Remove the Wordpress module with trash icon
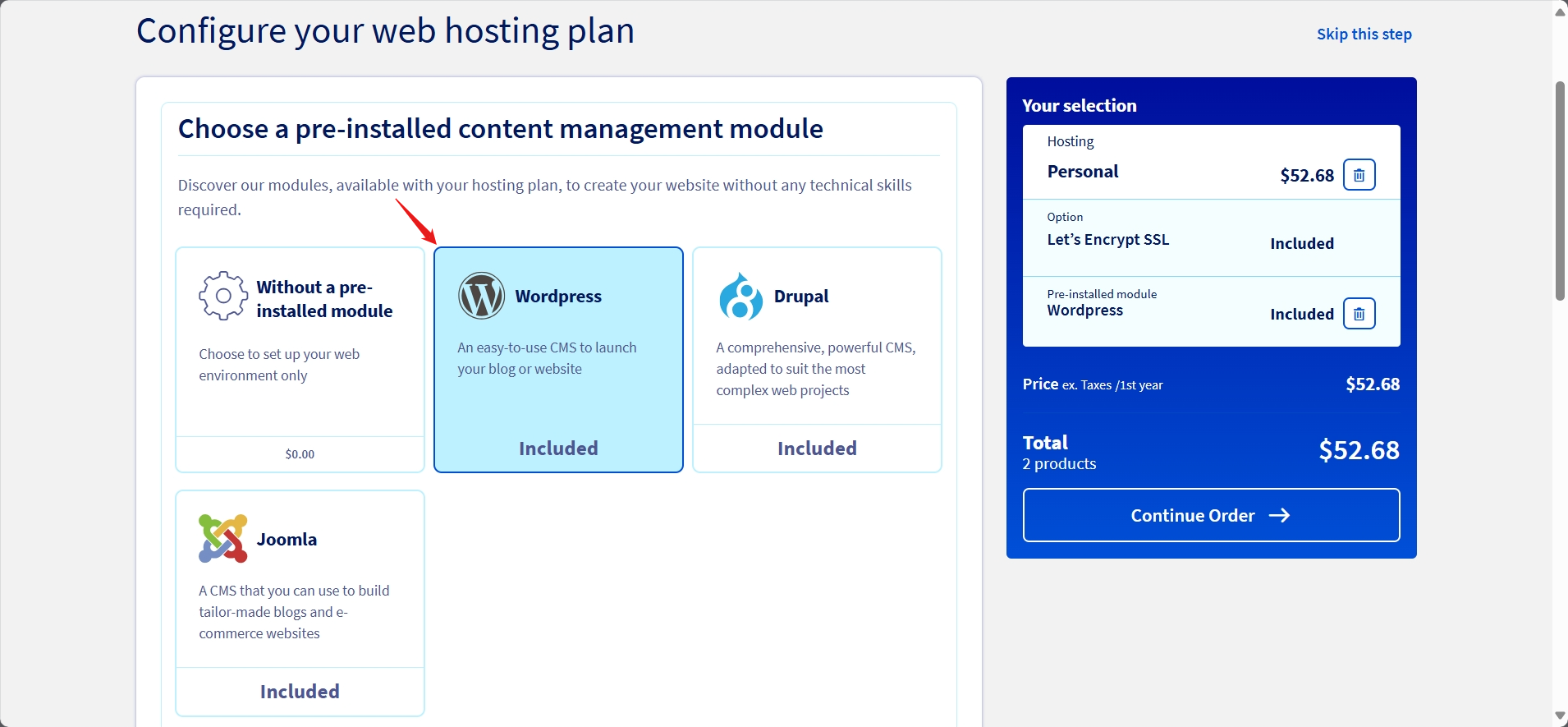This screenshot has height=727, width=1568. pyautogui.click(x=1359, y=314)
